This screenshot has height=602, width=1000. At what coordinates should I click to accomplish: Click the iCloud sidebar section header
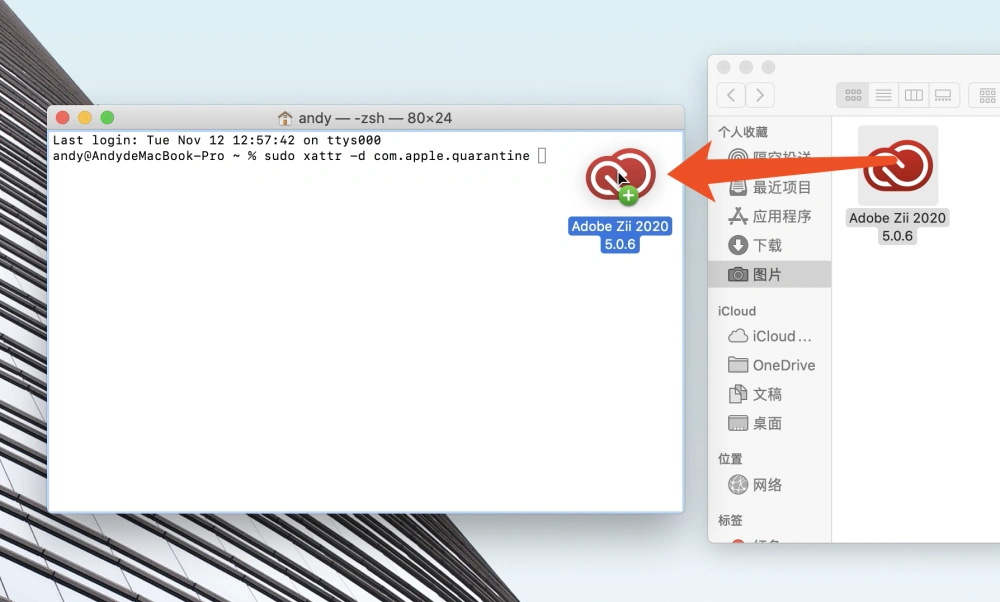(737, 311)
